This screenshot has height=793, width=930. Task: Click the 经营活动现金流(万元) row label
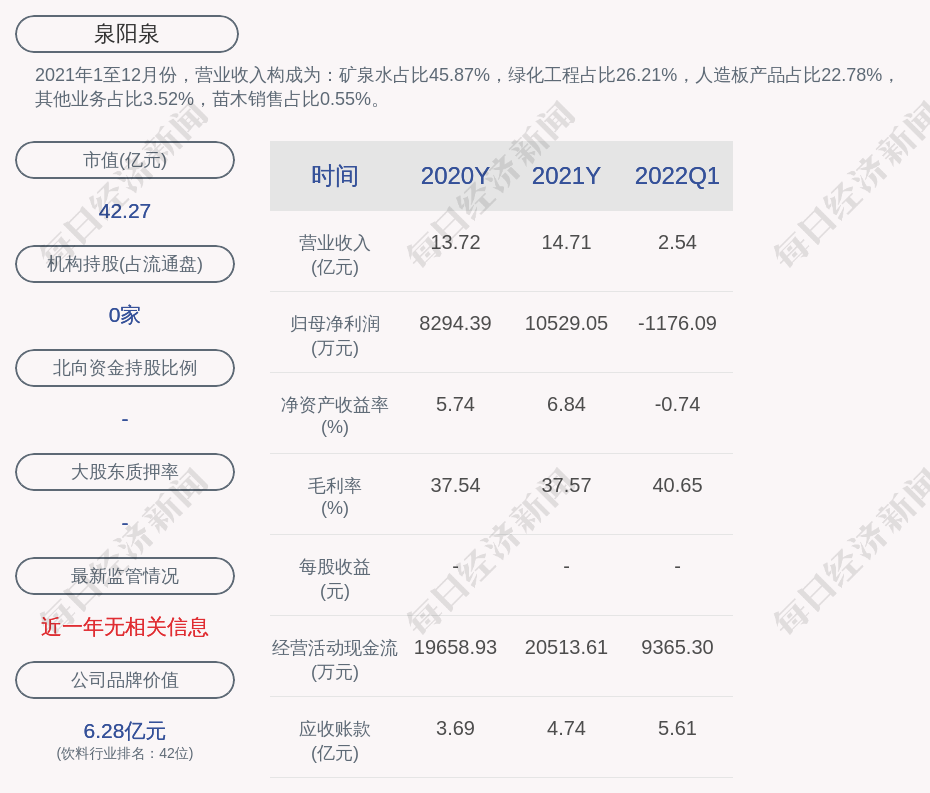[335, 660]
